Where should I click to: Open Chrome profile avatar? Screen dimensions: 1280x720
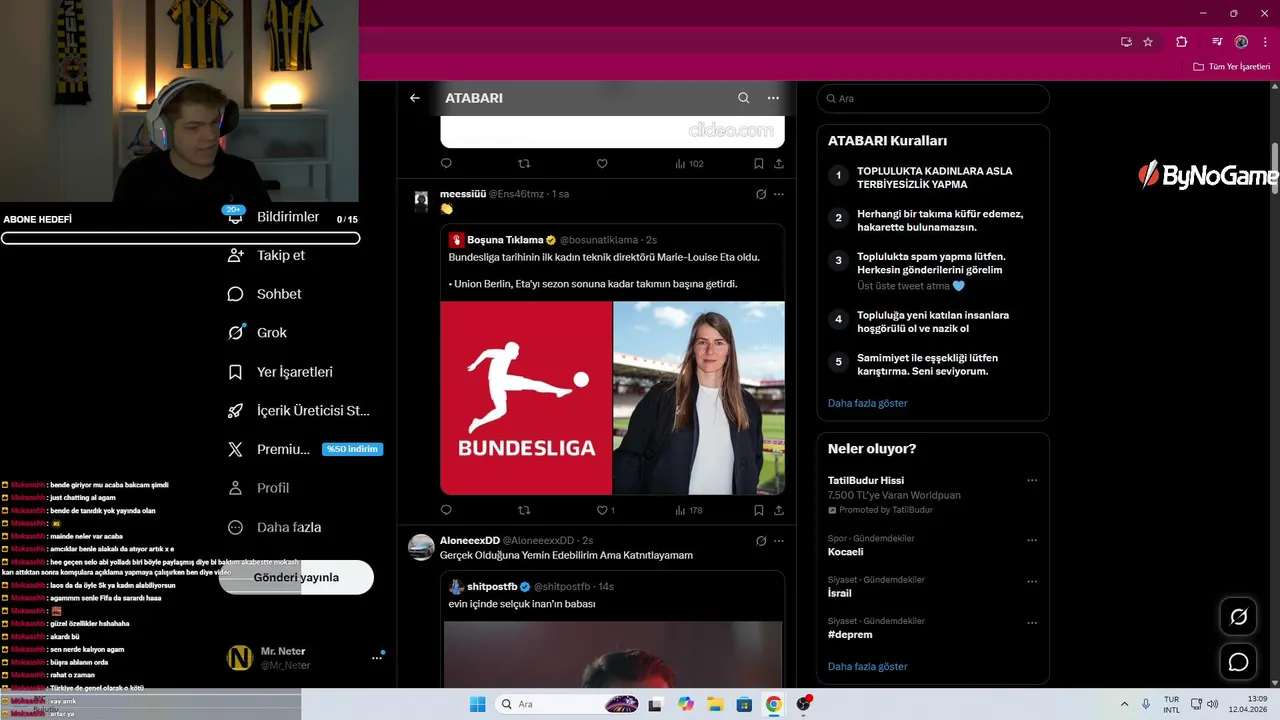pos(1242,42)
